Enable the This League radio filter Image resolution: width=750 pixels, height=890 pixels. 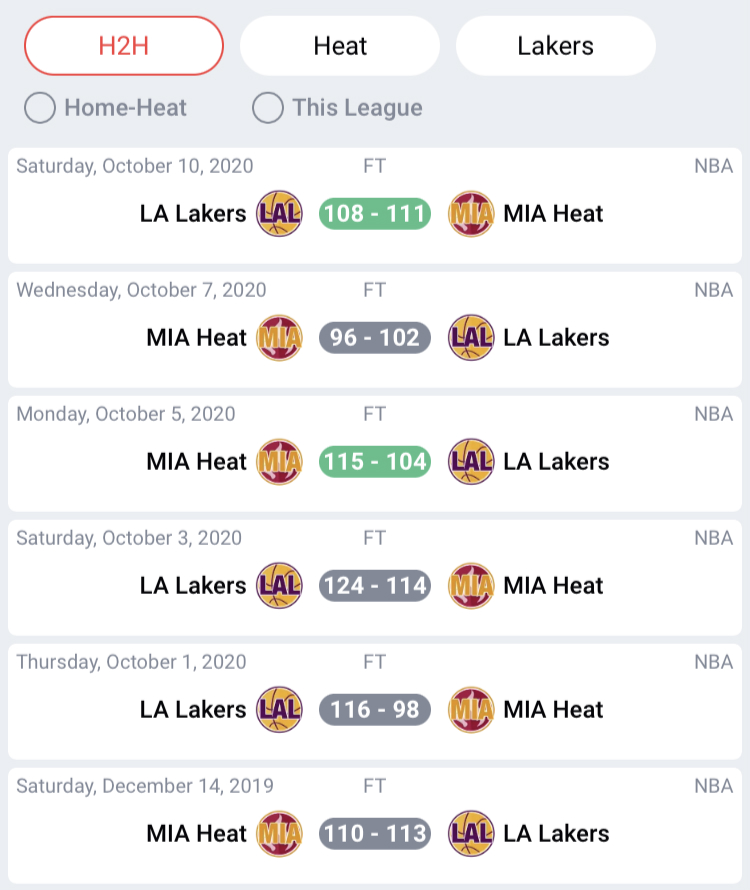[268, 108]
